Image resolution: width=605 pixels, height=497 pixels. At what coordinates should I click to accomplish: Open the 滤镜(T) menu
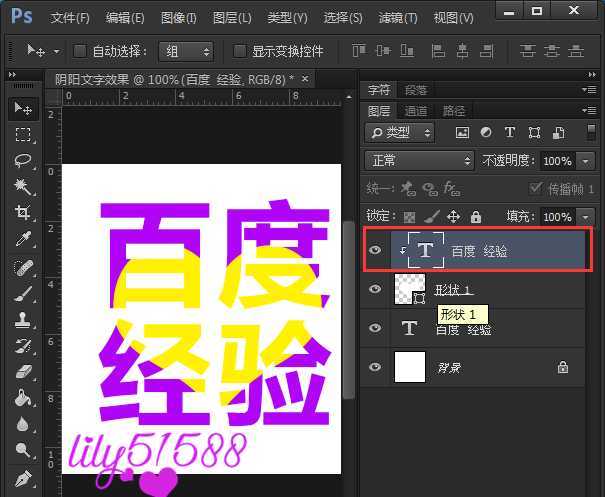click(x=397, y=18)
